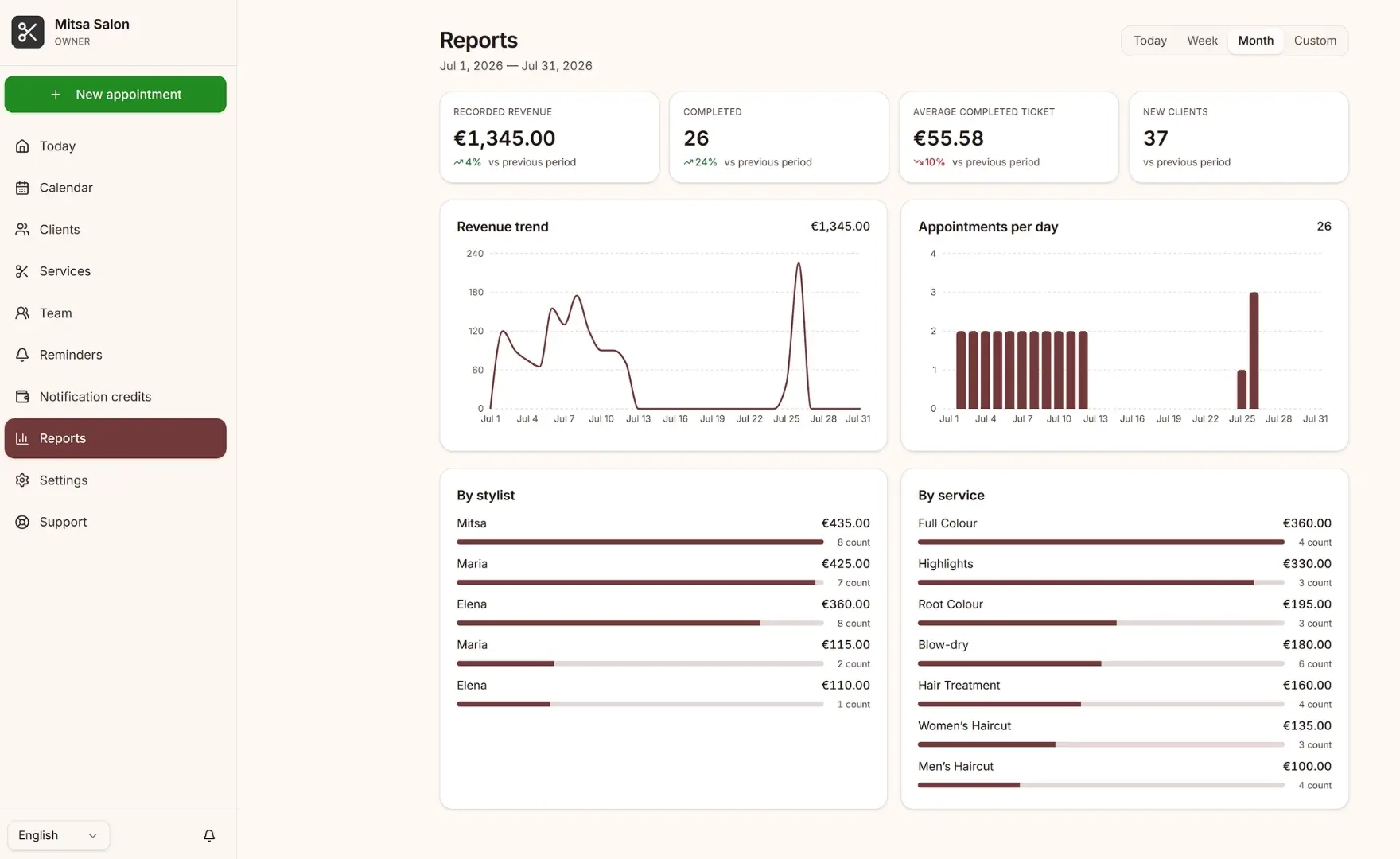Image resolution: width=1400 pixels, height=859 pixels.
Task: Click the Hair Treatment €160.00 amount
Action: coord(1307,686)
